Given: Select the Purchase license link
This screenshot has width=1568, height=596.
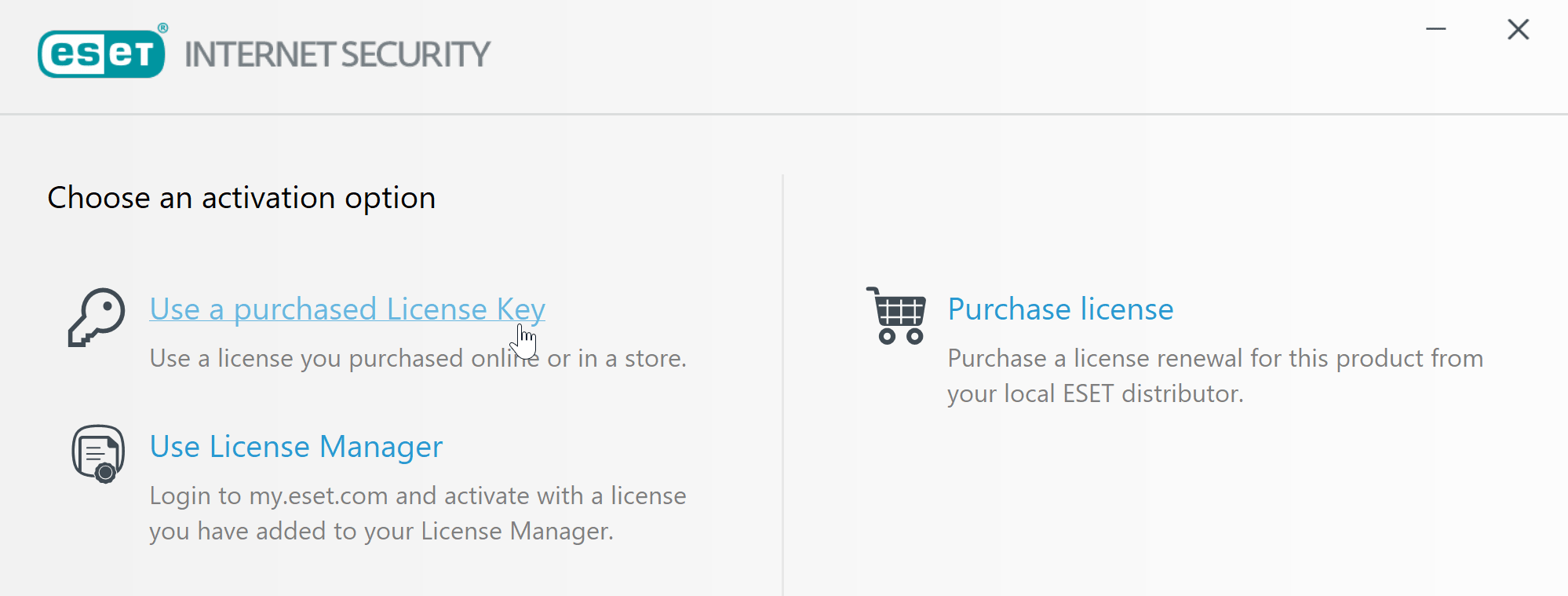Looking at the screenshot, I should coord(1060,309).
